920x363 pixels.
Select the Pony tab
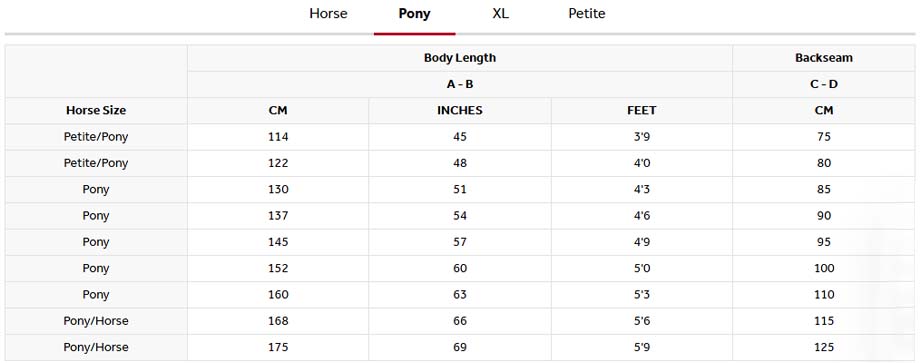coord(414,13)
